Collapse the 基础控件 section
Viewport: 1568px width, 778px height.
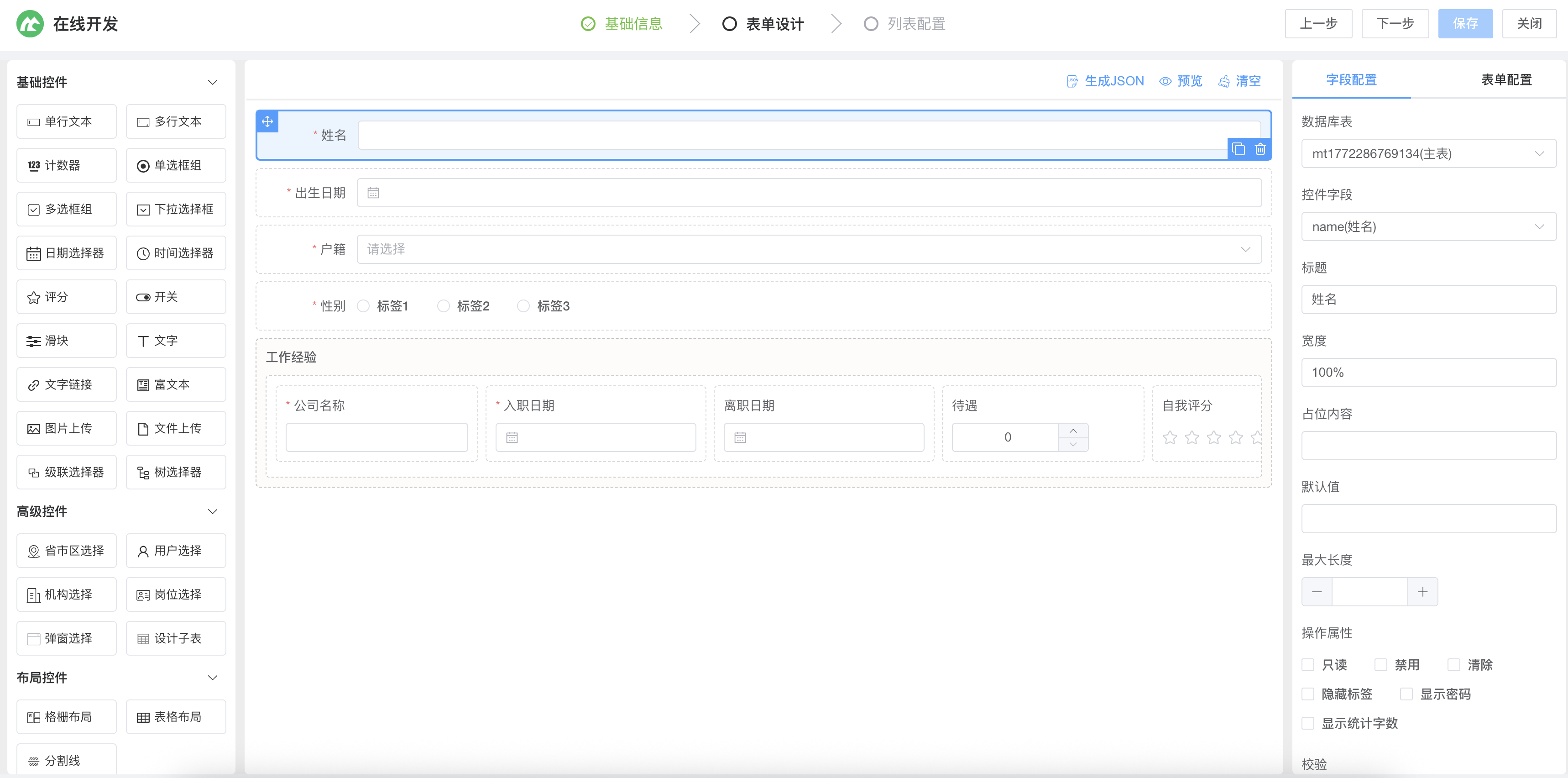pos(212,82)
